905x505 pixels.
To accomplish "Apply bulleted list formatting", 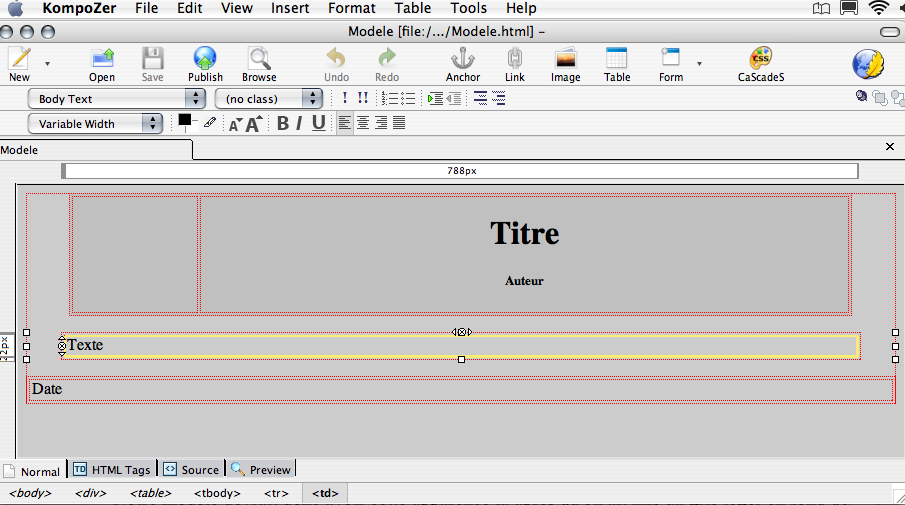I will click(x=407, y=99).
